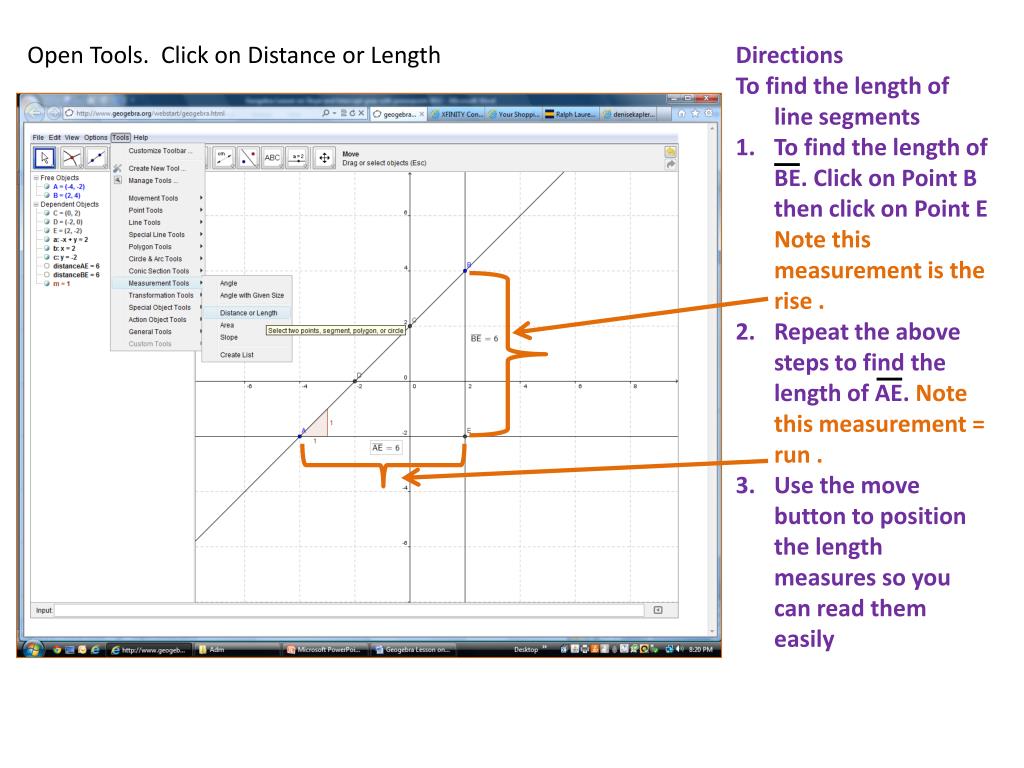Open the View menu
Viewport: 1024px width, 768px height.
tap(72, 138)
